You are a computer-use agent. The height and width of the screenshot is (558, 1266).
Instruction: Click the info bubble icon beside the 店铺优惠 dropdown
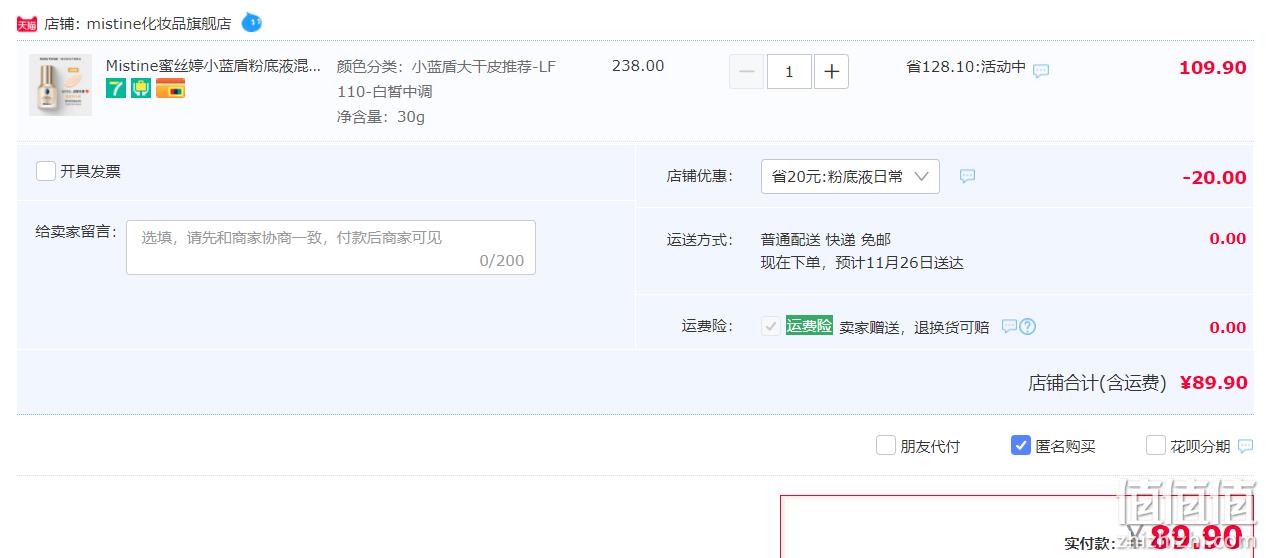coord(967,176)
